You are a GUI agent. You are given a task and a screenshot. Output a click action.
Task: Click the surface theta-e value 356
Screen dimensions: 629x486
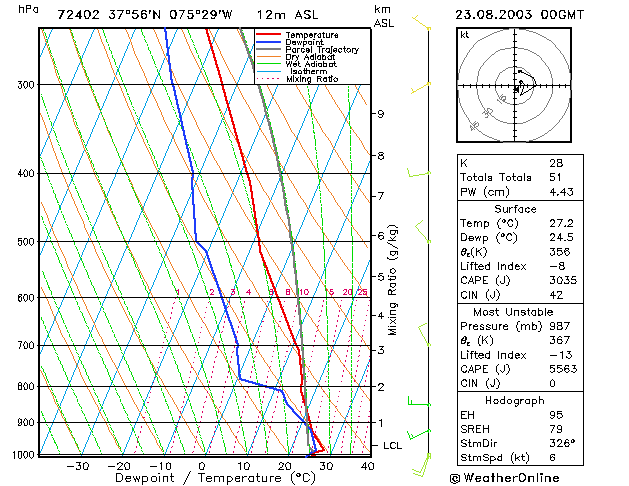click(x=560, y=252)
